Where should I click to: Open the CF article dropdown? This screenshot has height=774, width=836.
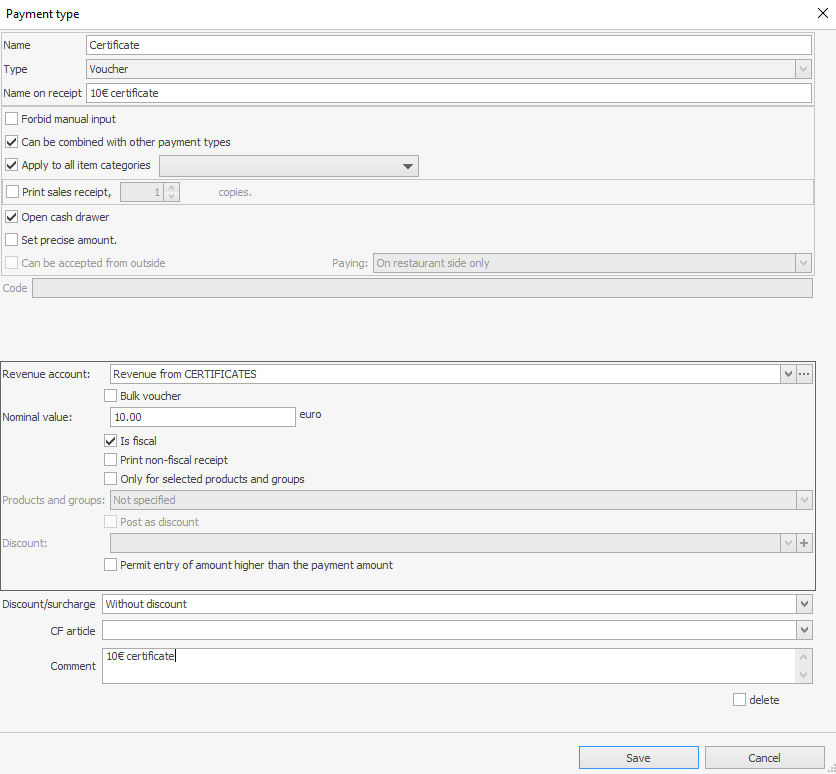(x=804, y=630)
